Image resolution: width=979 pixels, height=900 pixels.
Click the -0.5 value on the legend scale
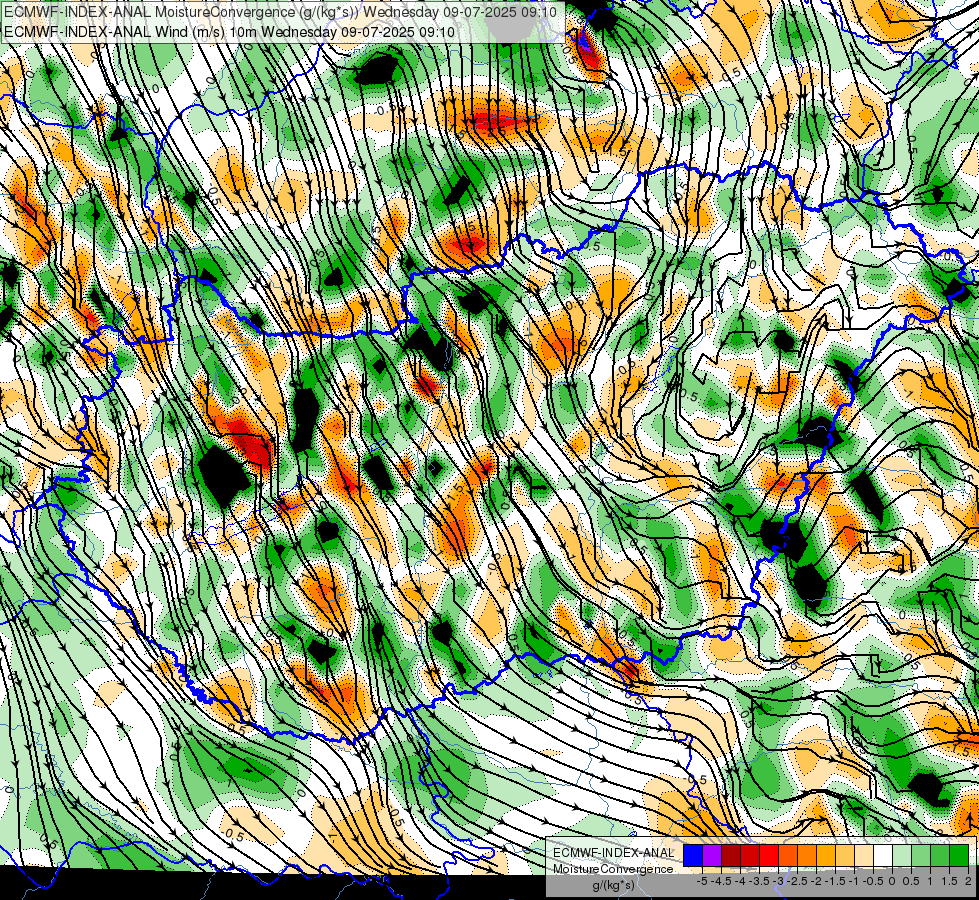pyautogui.click(x=873, y=881)
